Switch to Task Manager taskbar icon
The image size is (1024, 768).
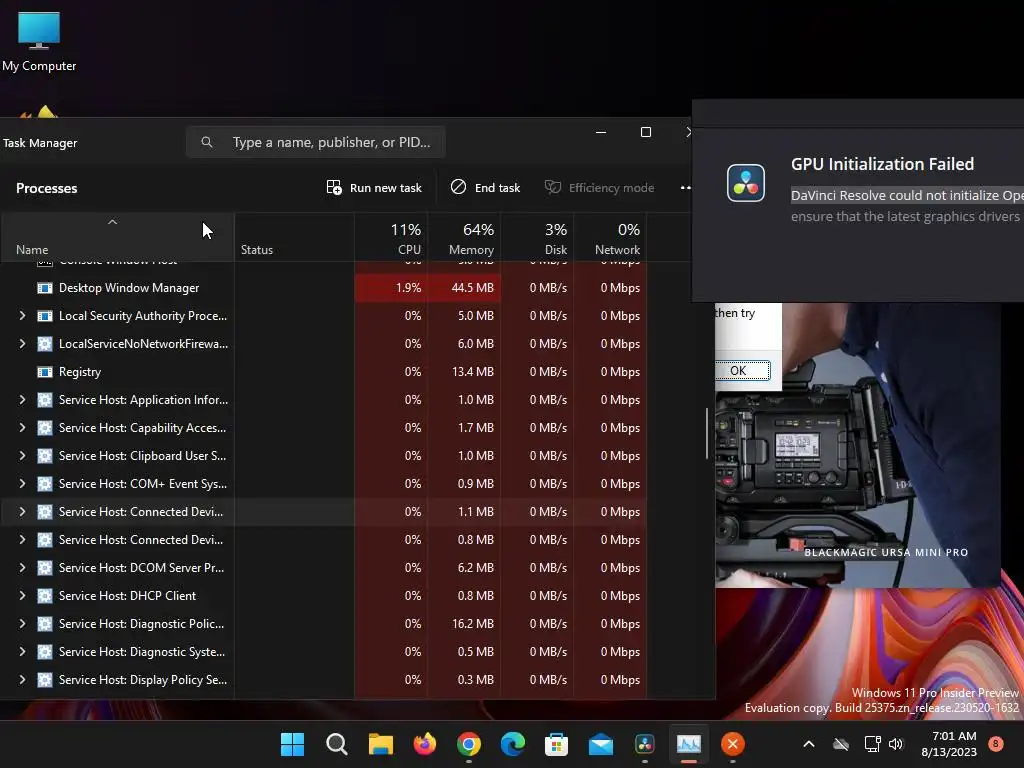(x=688, y=744)
